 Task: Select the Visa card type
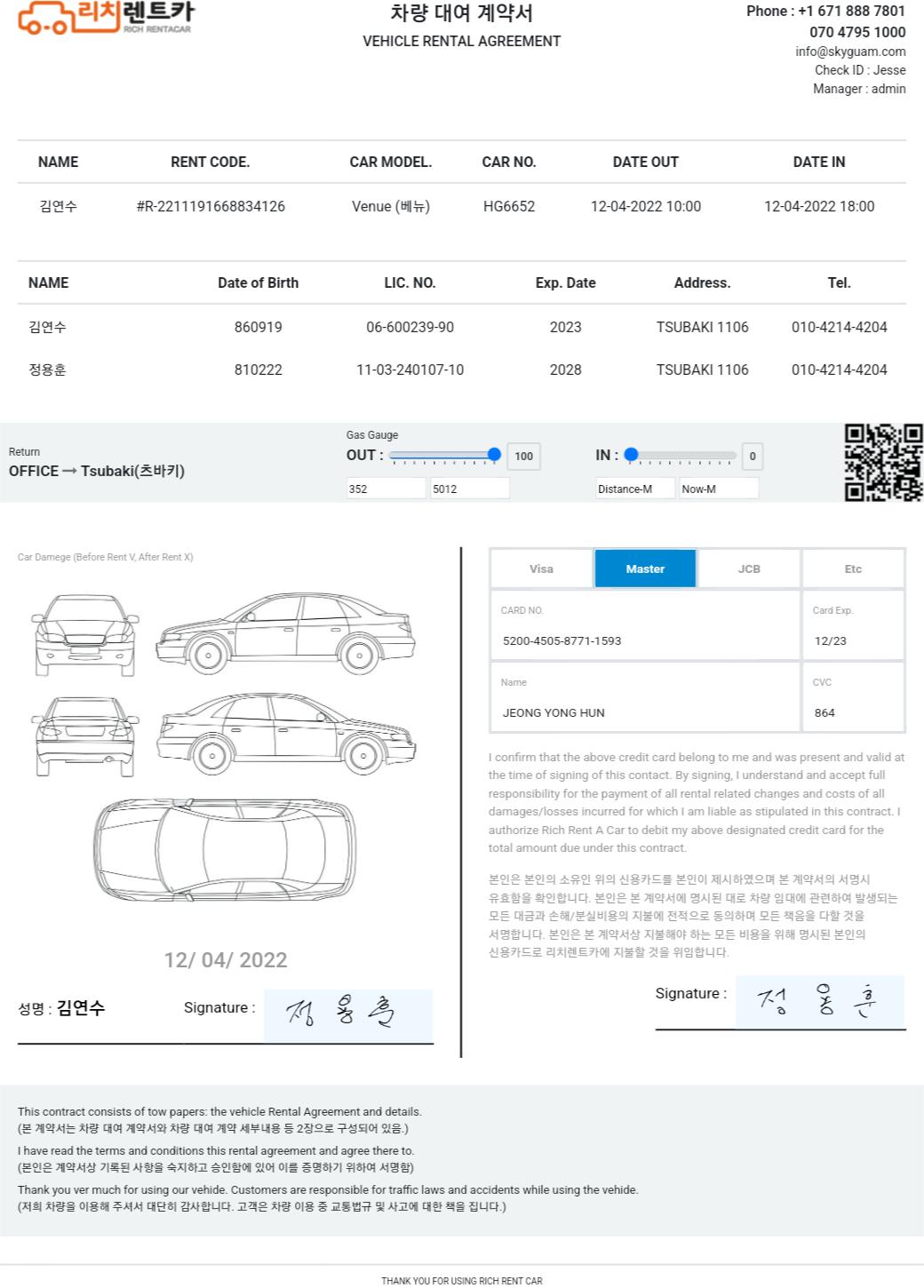coord(541,568)
